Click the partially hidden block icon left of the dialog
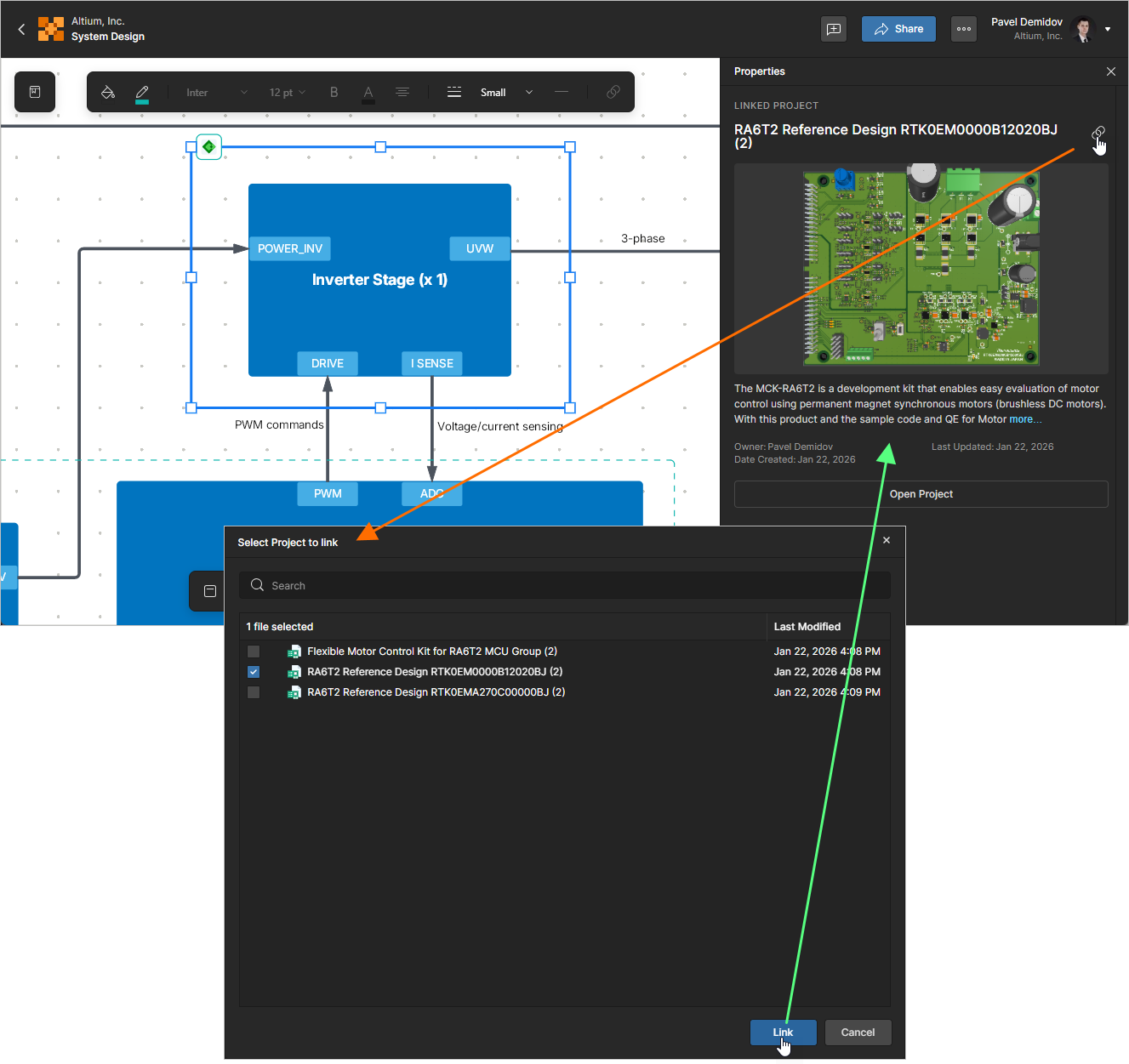 pos(210,591)
